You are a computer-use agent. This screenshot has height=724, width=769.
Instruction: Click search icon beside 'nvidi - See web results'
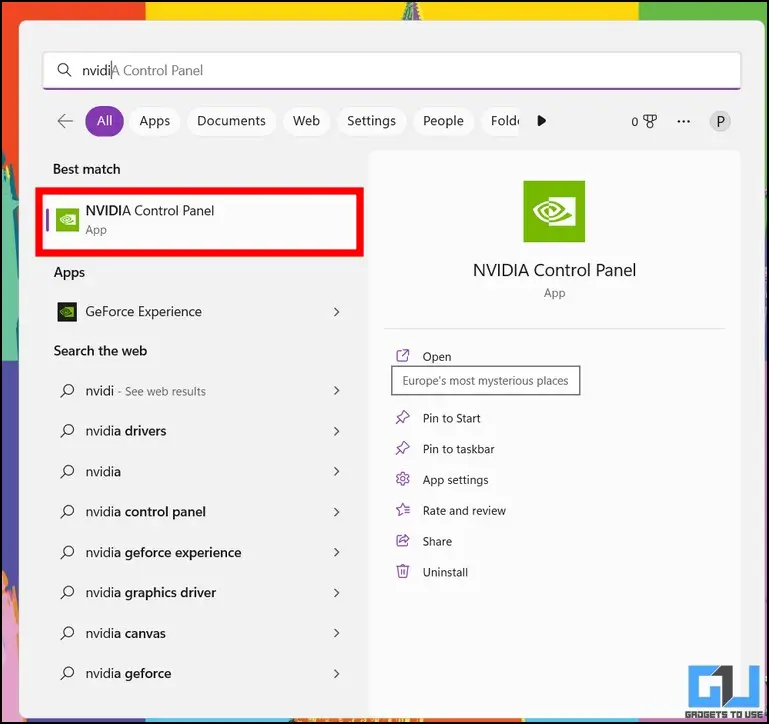coord(67,390)
